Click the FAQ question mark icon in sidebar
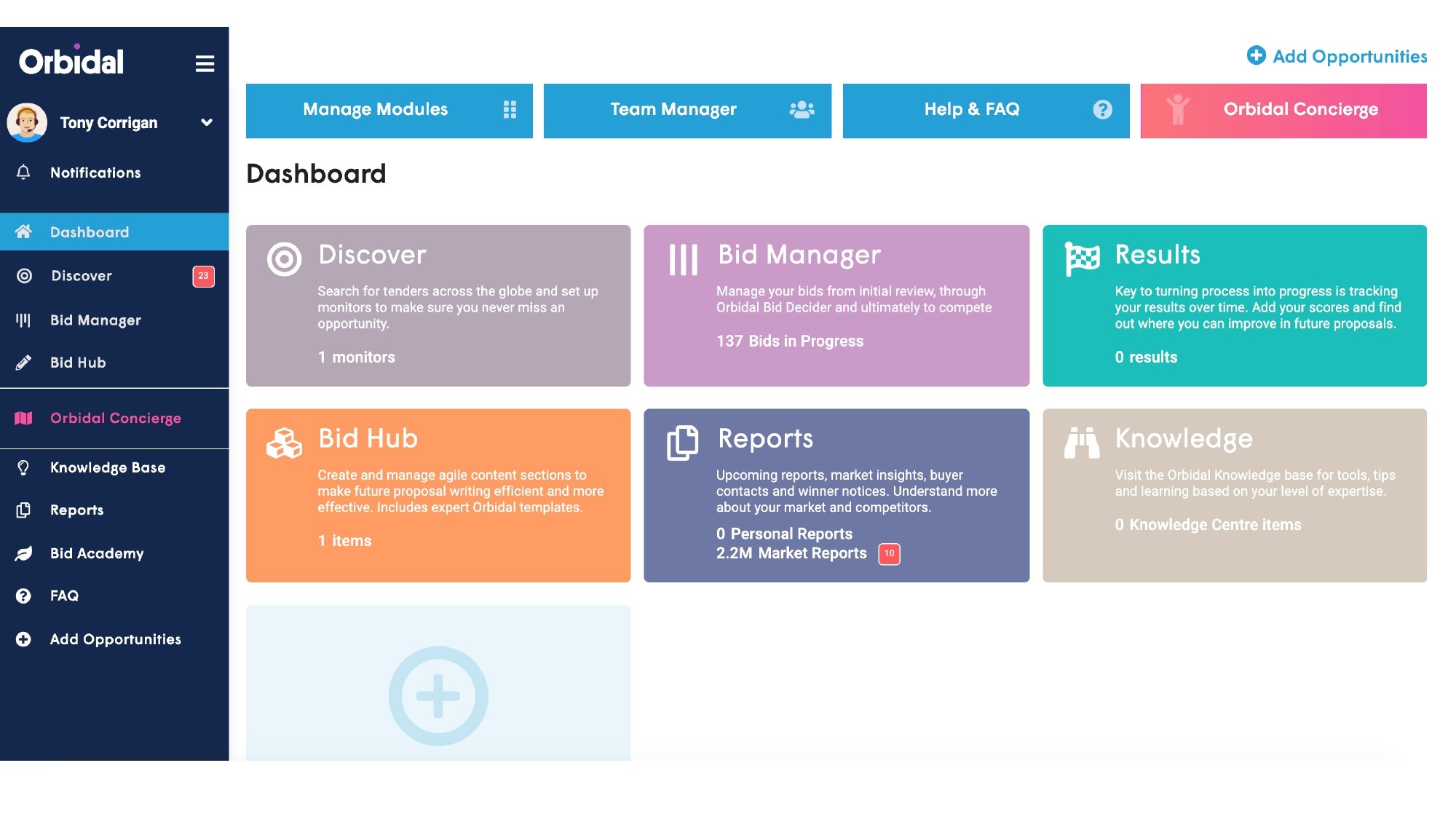1456x819 pixels. click(23, 596)
